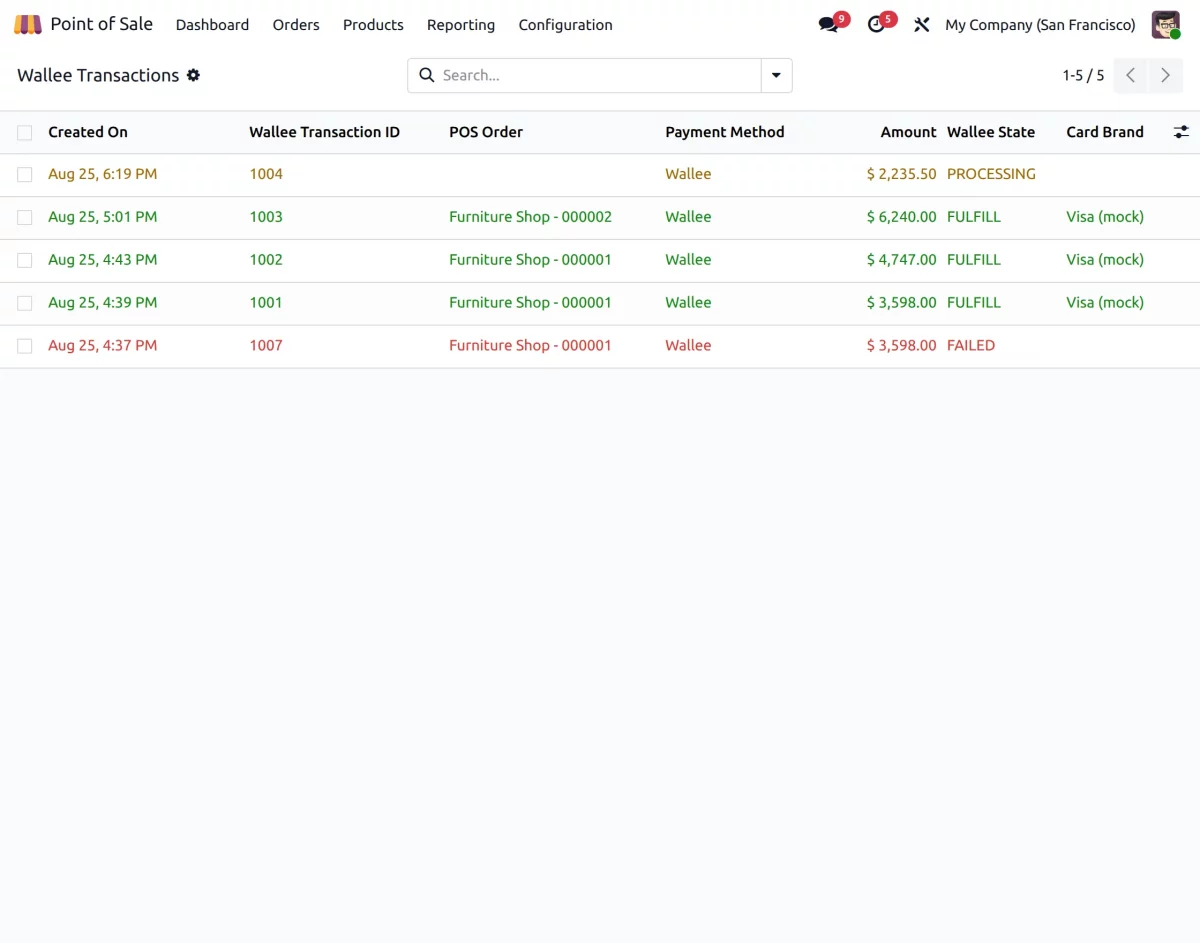Viewport: 1200px width, 943px height.
Task: Click the search magnifier icon
Action: coord(426,75)
